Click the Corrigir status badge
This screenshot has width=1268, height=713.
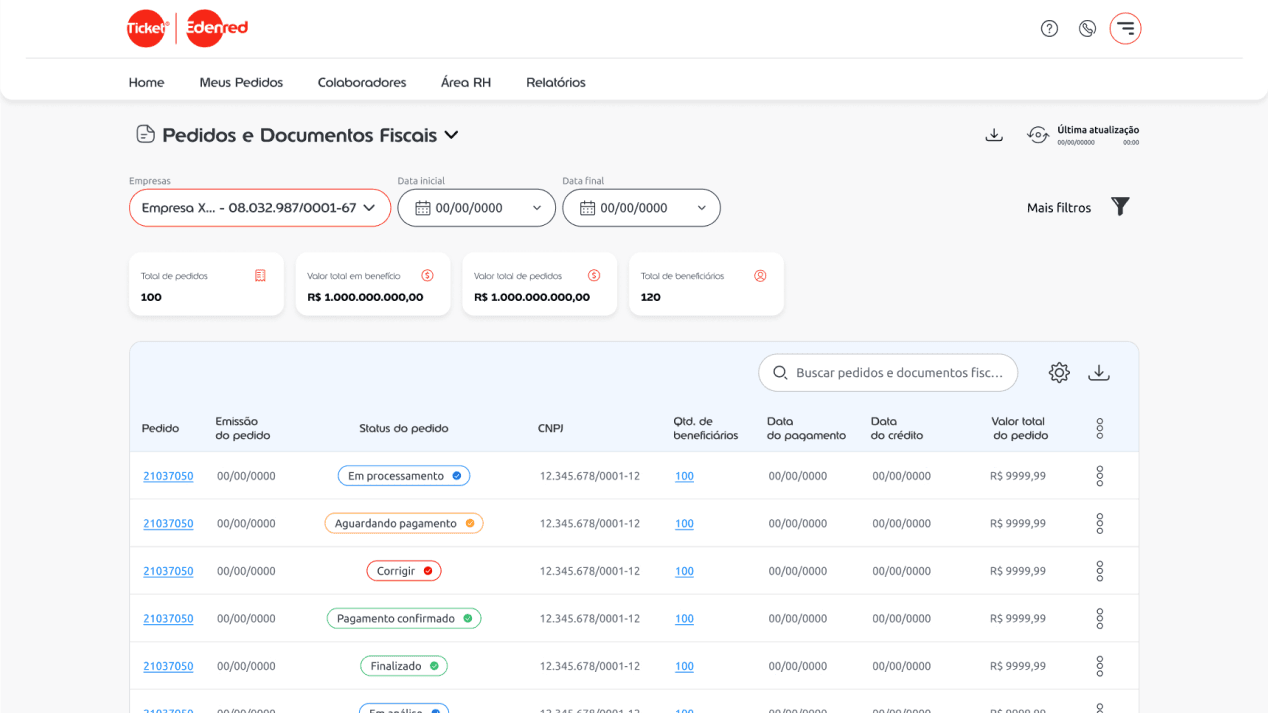pos(404,571)
